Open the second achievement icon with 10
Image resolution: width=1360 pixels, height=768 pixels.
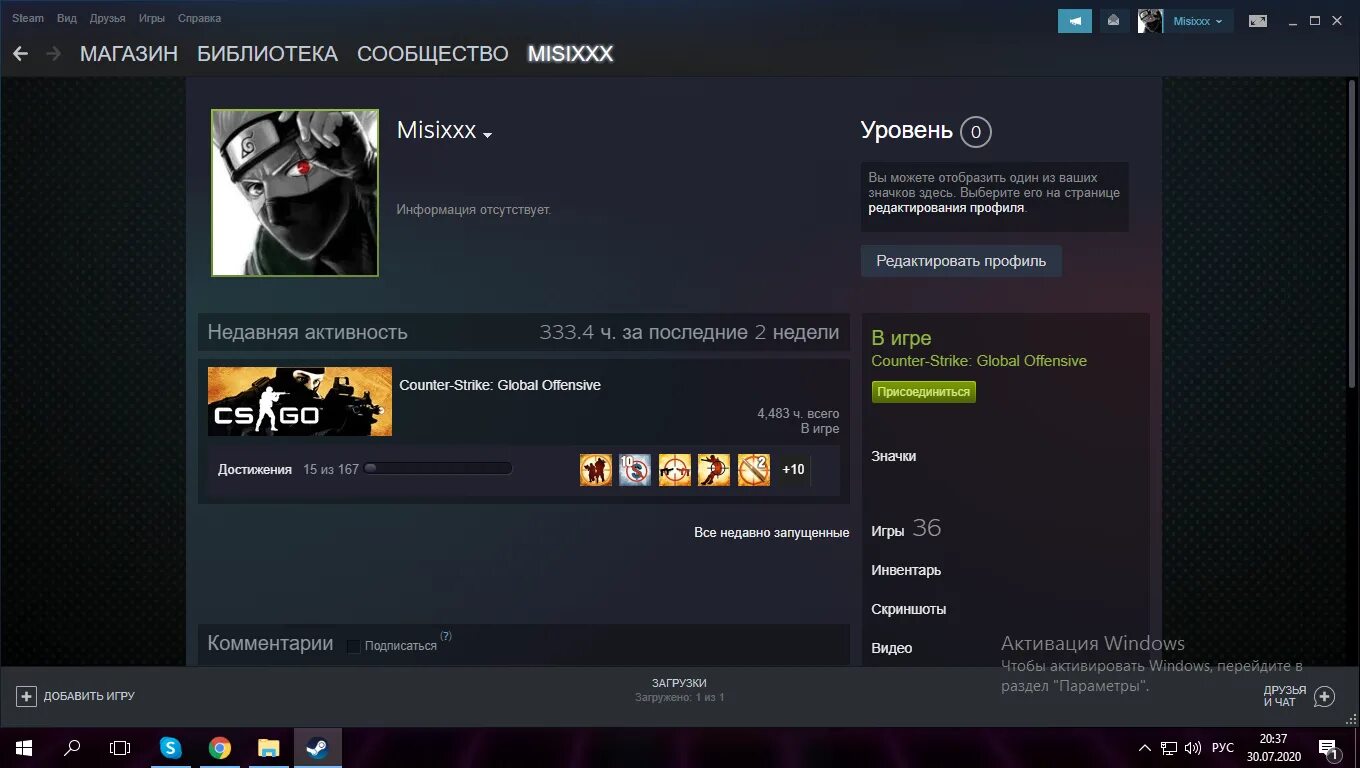click(x=635, y=470)
